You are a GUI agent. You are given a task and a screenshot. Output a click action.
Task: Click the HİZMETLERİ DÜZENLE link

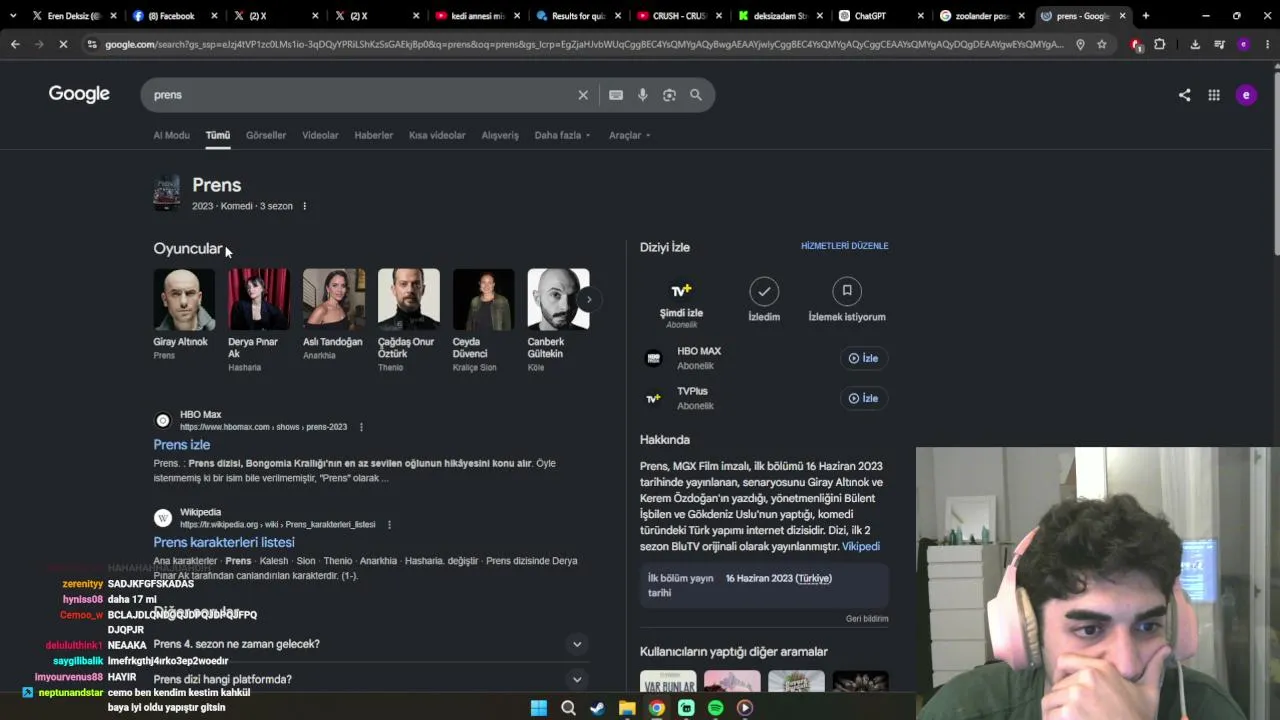pos(845,246)
